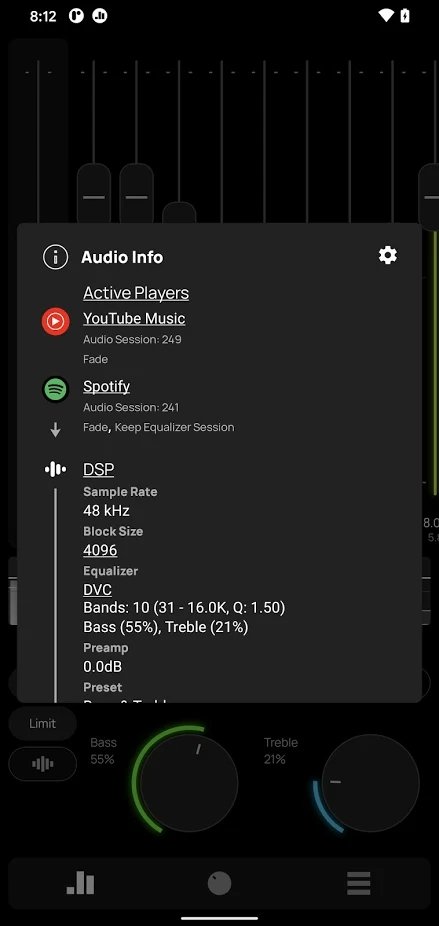Open the Spotify link
The height and width of the screenshot is (926, 439).
click(106, 386)
